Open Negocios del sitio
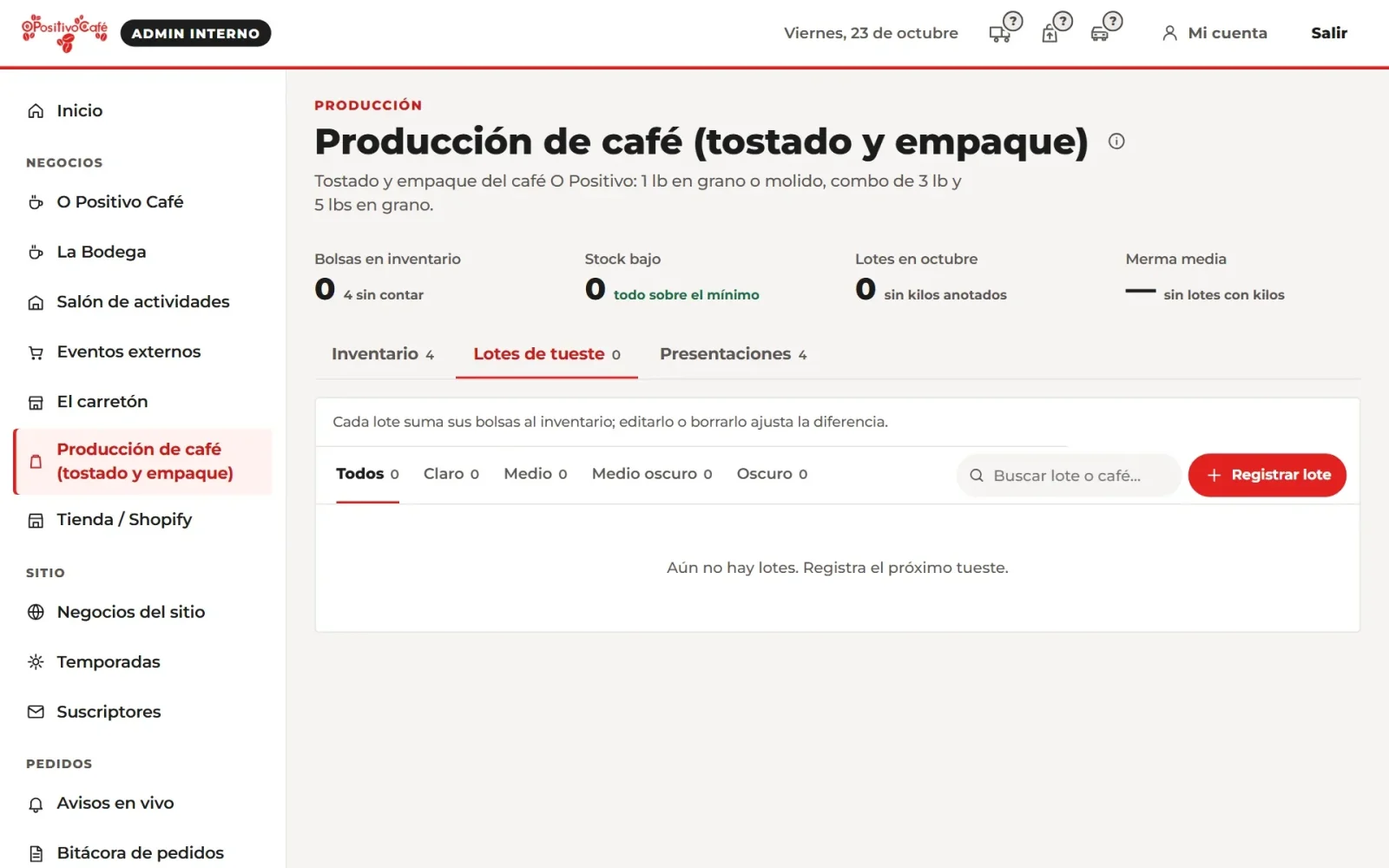 click(143, 612)
